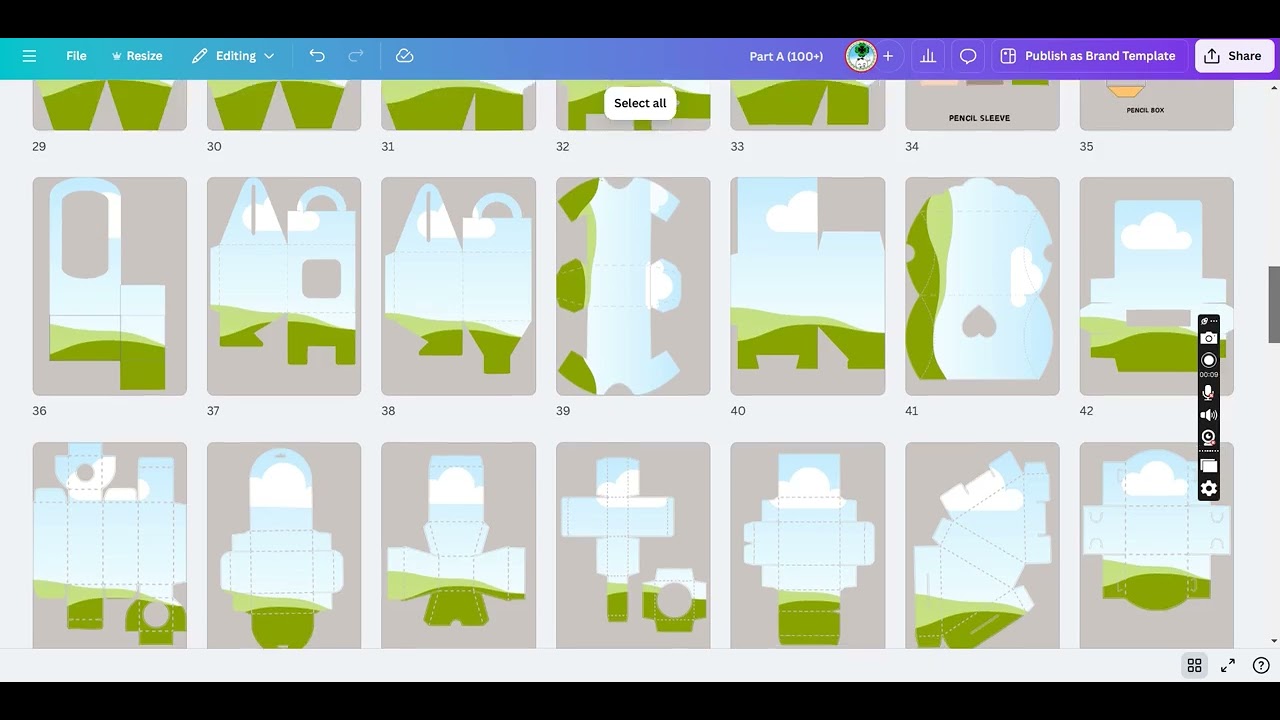Select page 33 thumbnail
The height and width of the screenshot is (720, 1280).
[808, 105]
